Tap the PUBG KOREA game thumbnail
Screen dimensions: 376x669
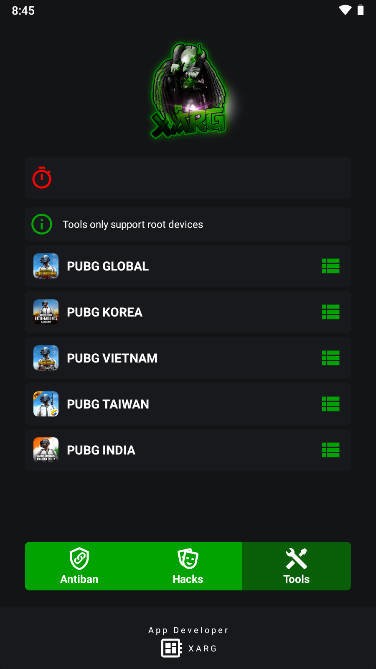click(x=46, y=312)
